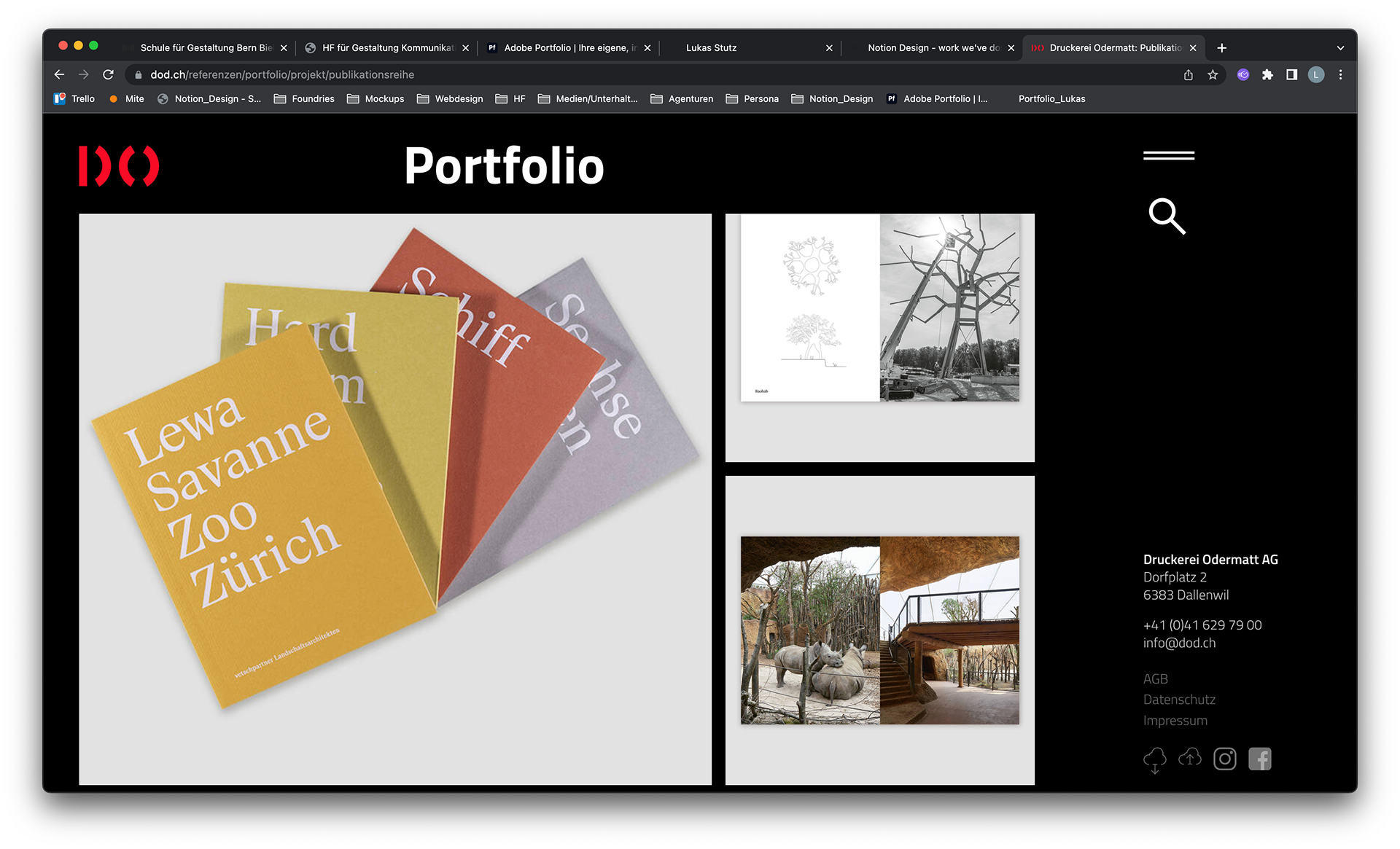The height and width of the screenshot is (849, 1400).
Task: Click the address bar URL
Action: tap(282, 74)
